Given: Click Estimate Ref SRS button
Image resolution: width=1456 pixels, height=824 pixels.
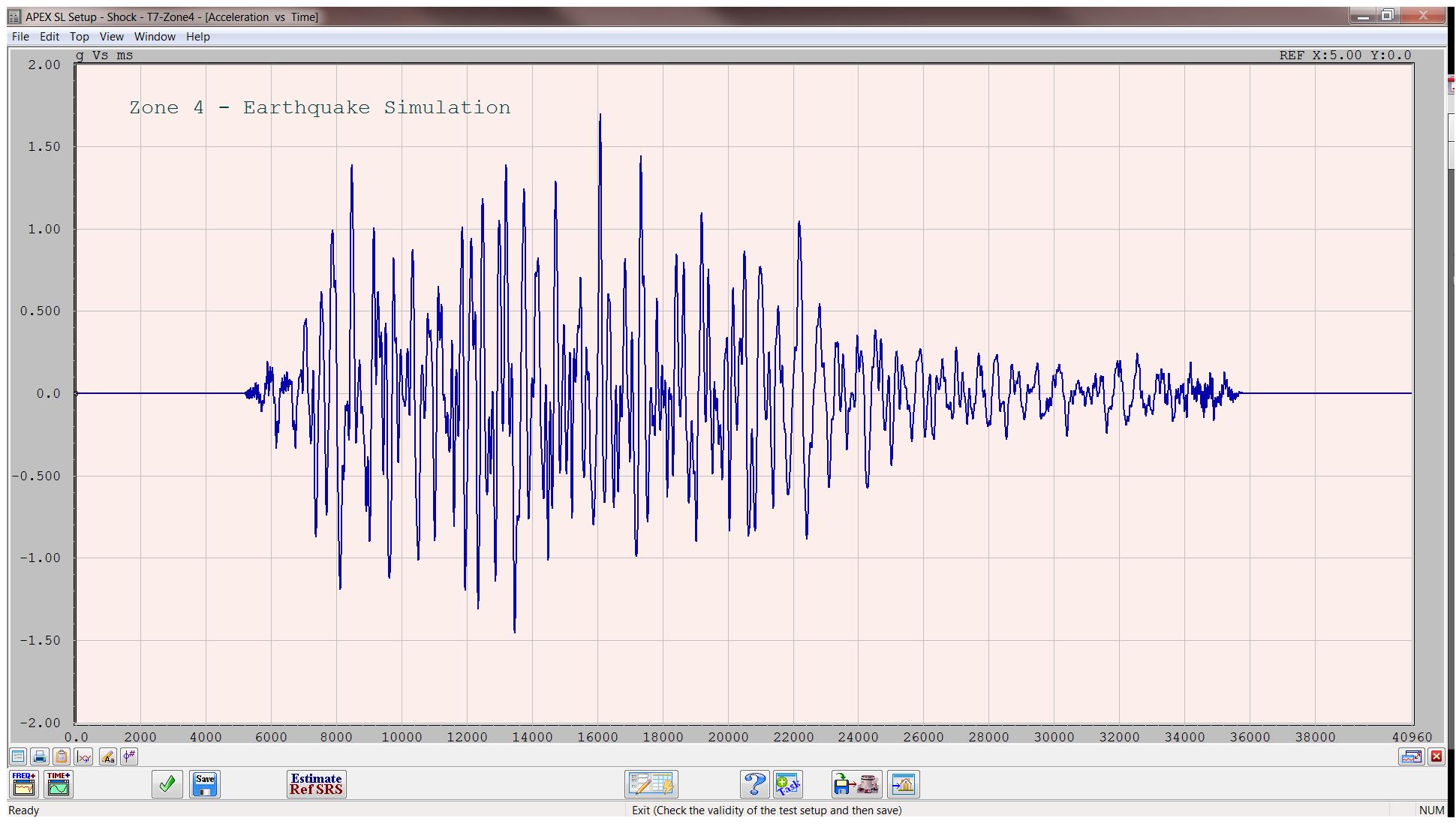Looking at the screenshot, I should tap(316, 784).
